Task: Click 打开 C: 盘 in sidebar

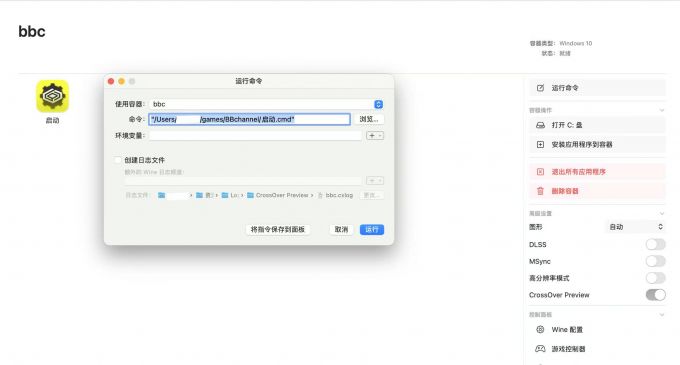Action: coord(597,125)
